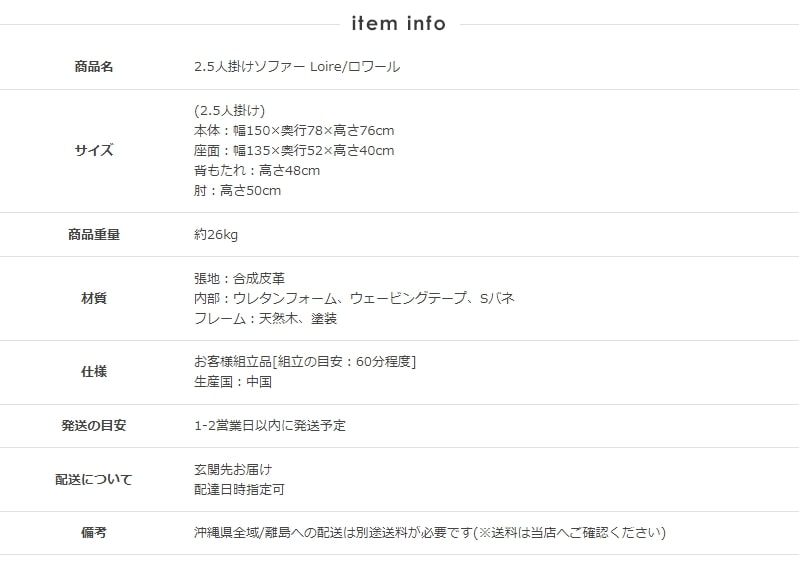The width and height of the screenshot is (800, 577).
Task: Select the 商品重量 row label
Action: pyautogui.click(x=94, y=235)
